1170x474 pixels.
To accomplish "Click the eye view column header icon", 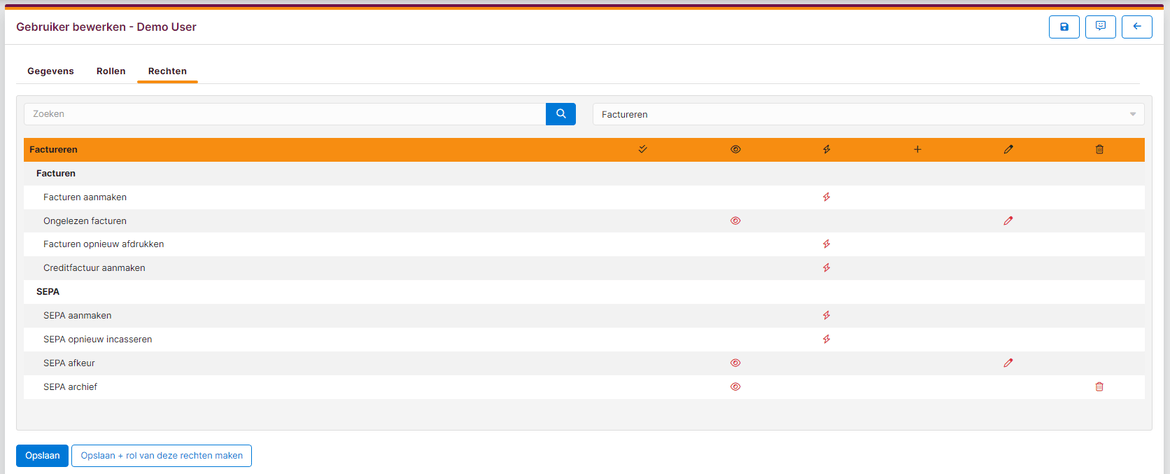I will (735, 149).
